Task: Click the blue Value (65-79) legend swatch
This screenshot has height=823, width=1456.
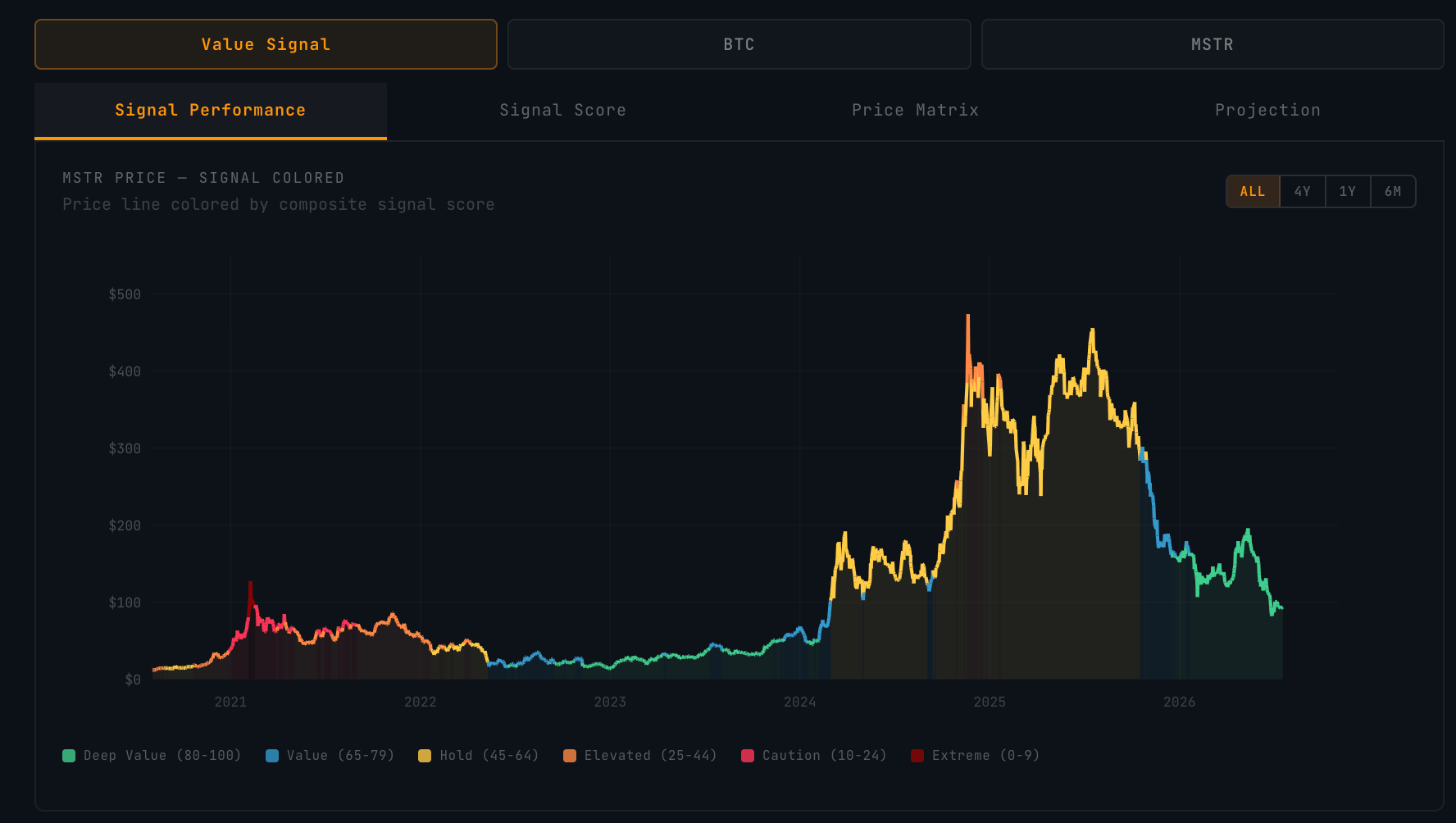Action: 272,756
